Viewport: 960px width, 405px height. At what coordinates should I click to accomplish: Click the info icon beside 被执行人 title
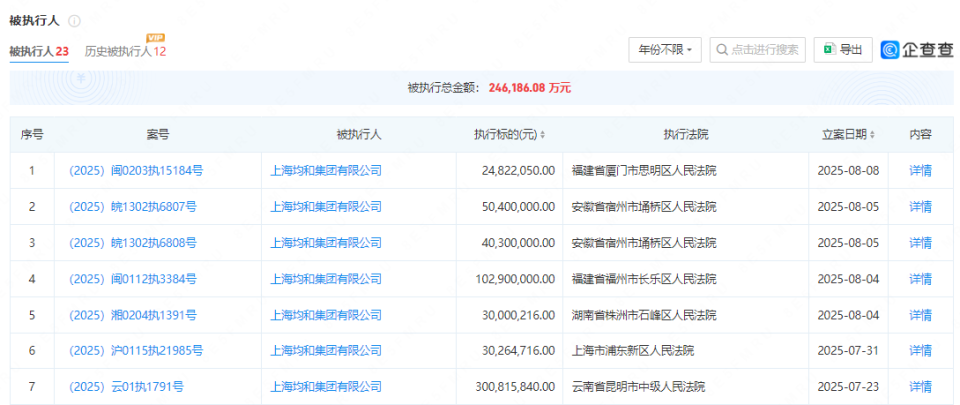point(75,21)
